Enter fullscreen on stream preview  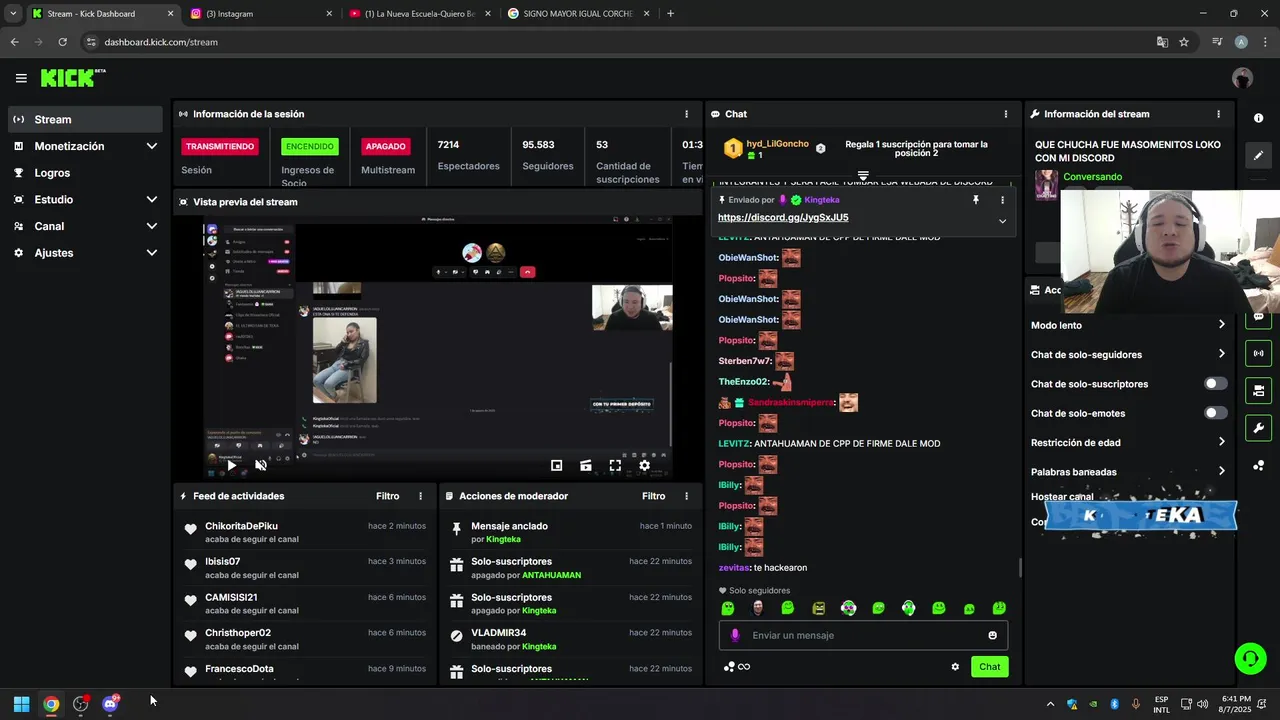615,465
